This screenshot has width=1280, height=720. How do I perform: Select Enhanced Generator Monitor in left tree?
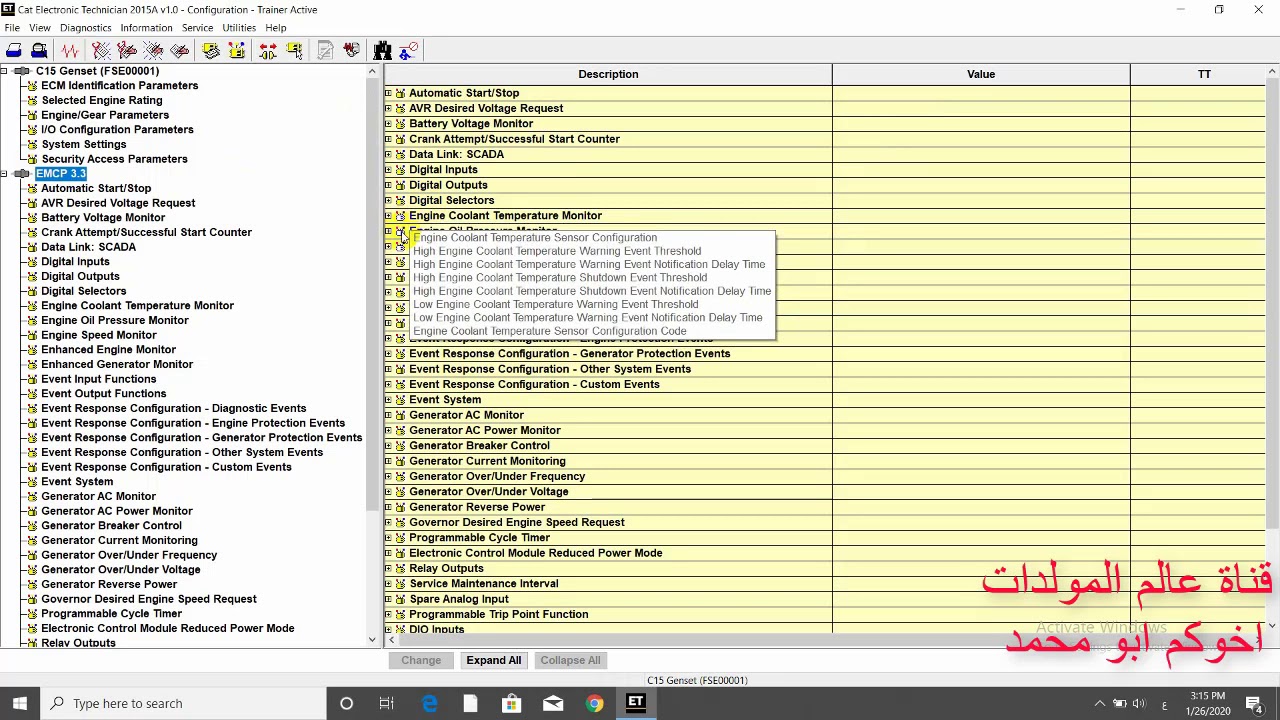pyautogui.click(x=117, y=365)
